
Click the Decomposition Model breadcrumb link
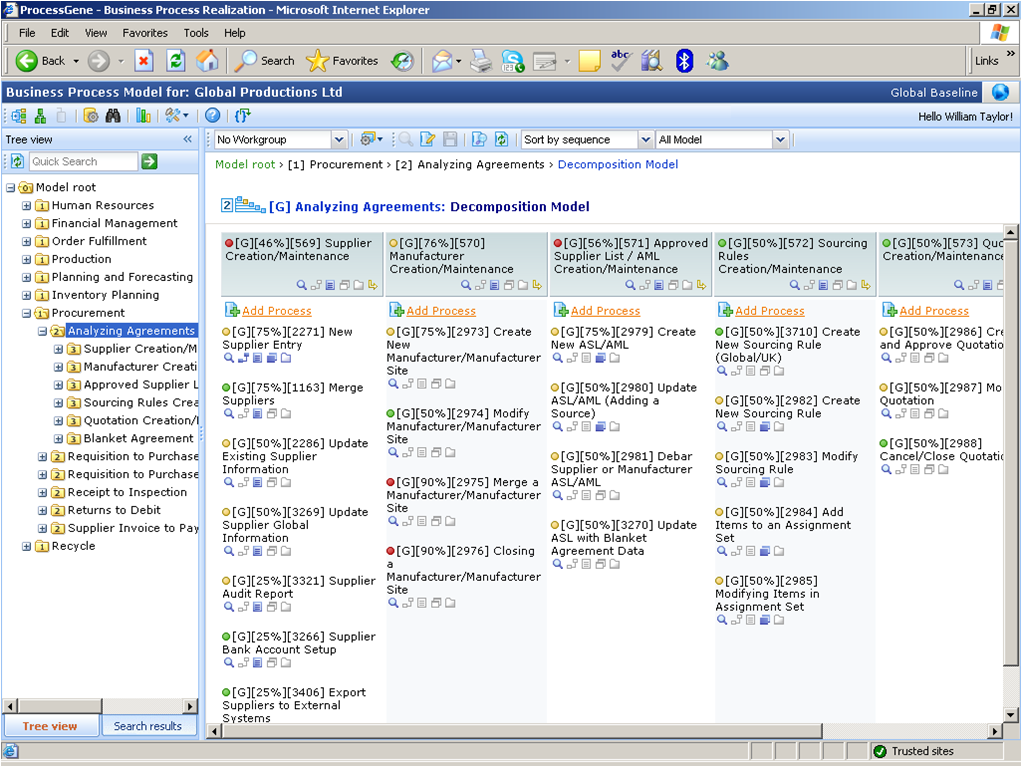[x=617, y=164]
